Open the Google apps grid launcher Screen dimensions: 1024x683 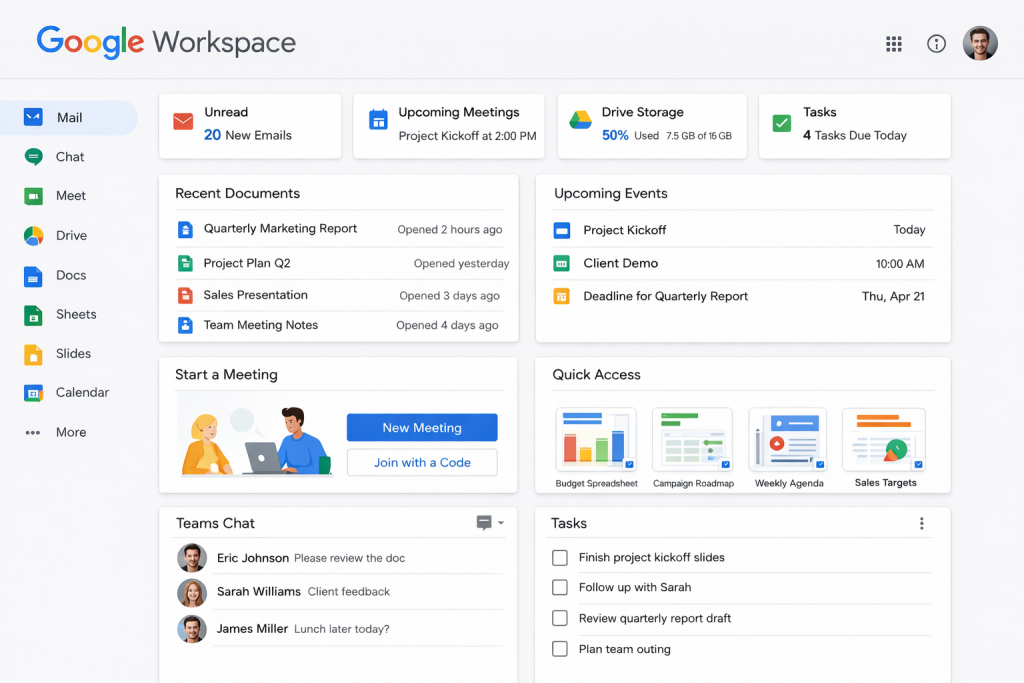894,44
